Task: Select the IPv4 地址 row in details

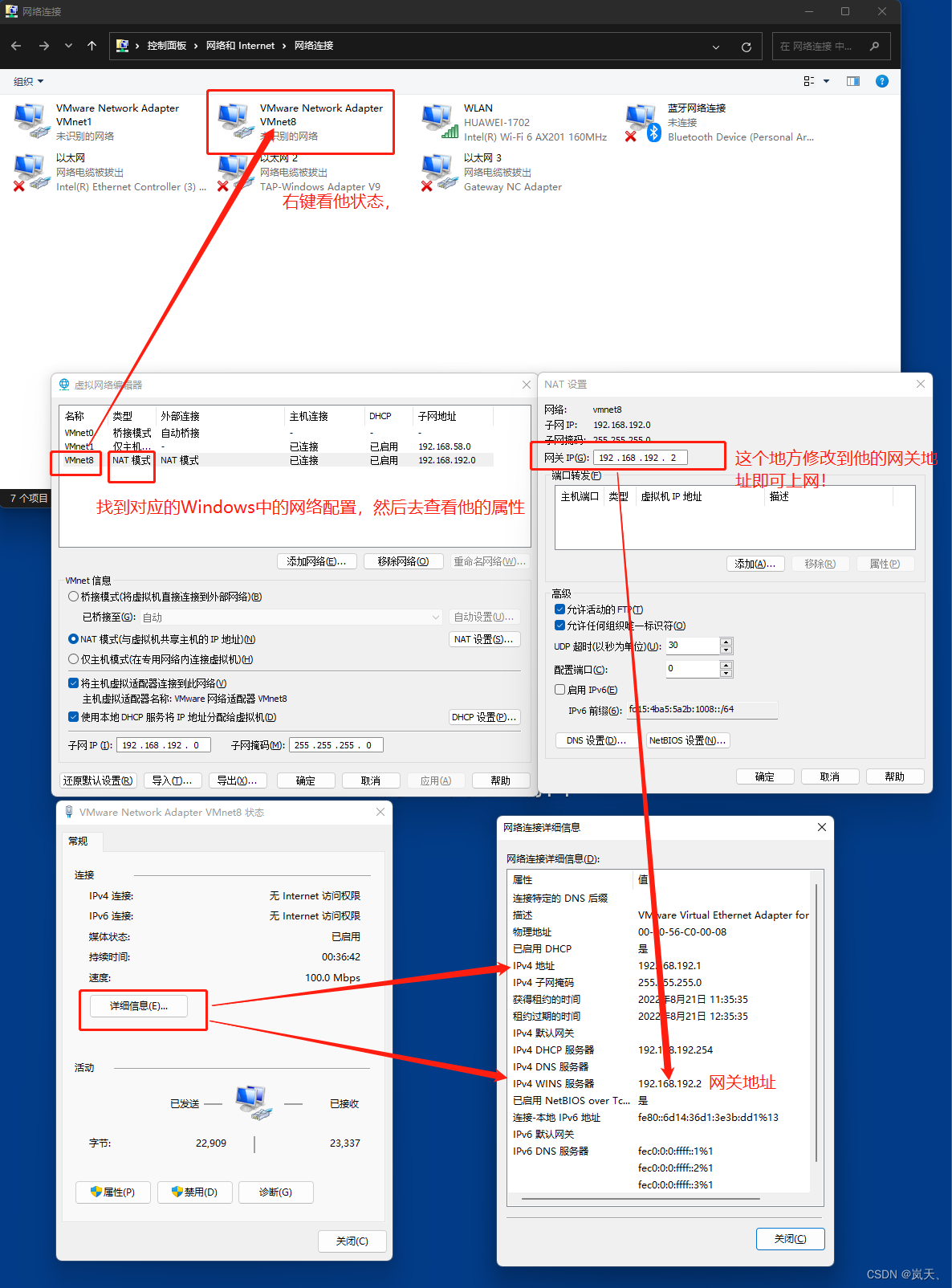Action: [659, 966]
